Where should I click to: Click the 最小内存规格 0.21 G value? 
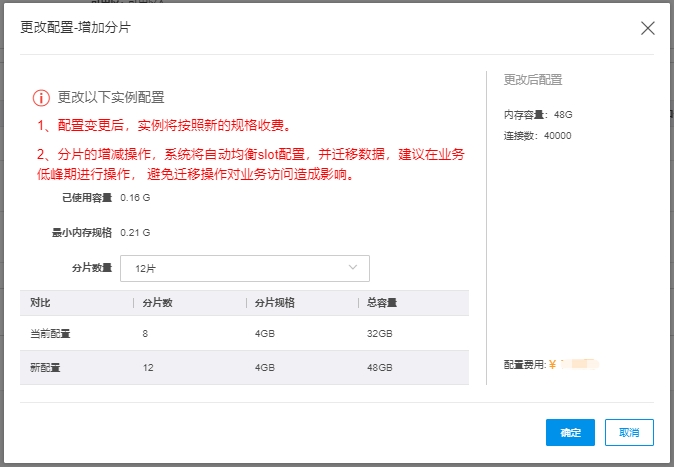pos(135,233)
